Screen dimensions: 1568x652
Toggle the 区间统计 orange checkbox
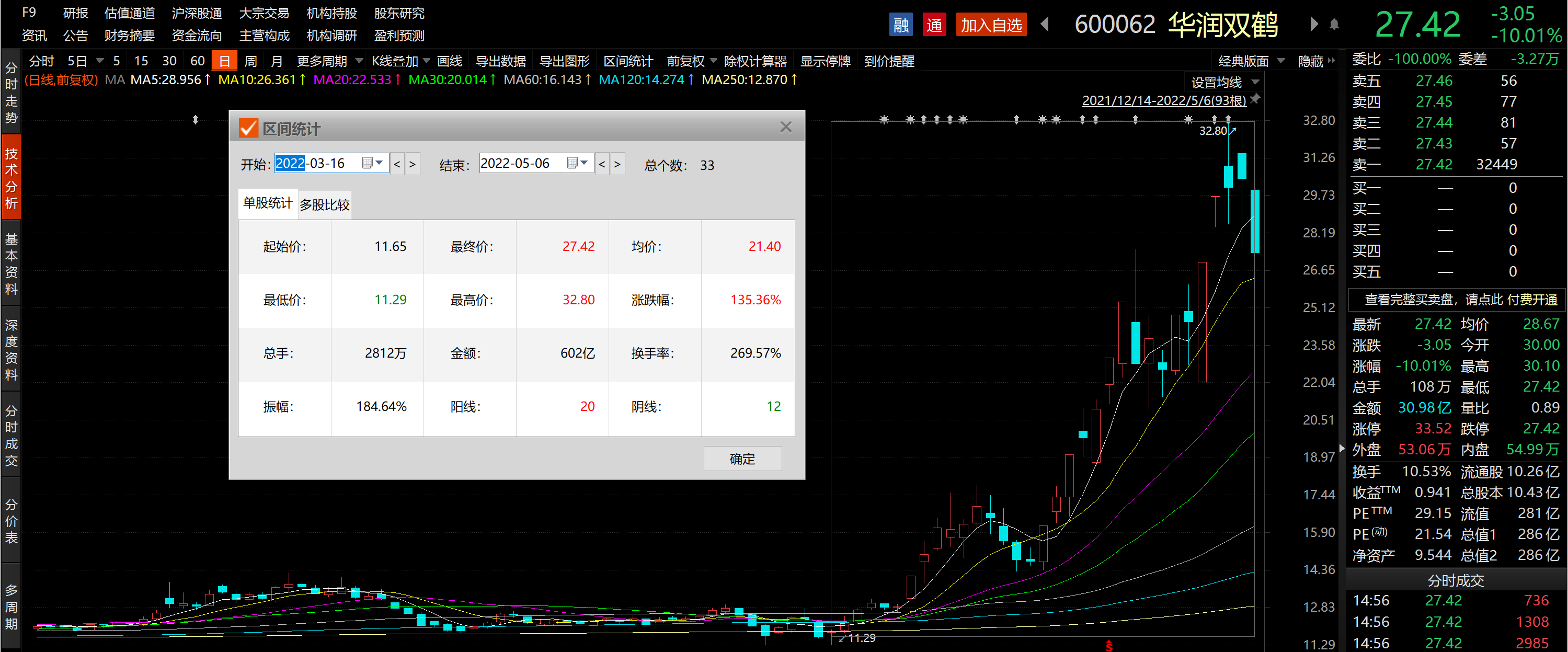tap(248, 128)
